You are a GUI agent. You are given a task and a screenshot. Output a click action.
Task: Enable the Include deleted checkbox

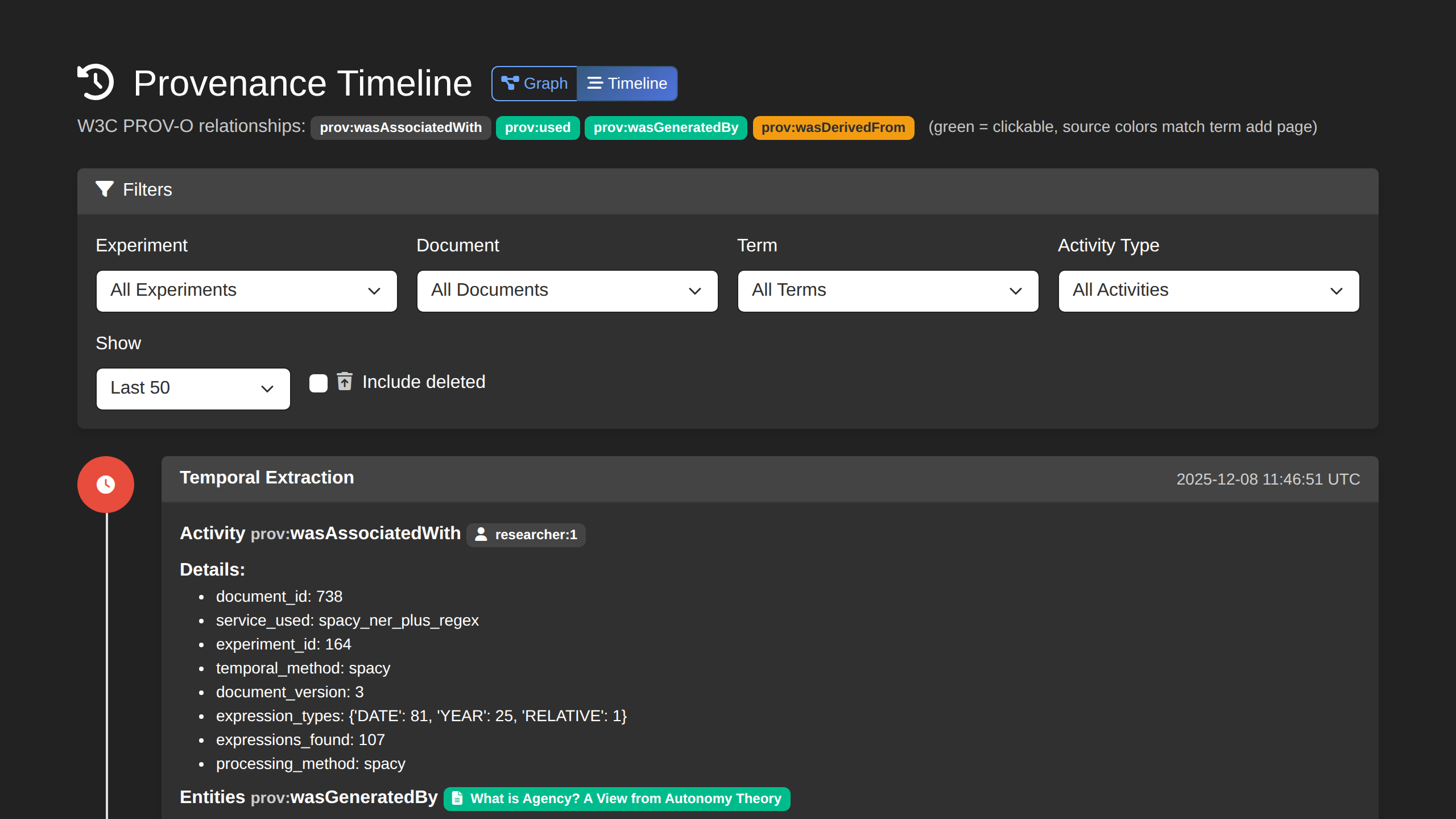pyautogui.click(x=318, y=383)
